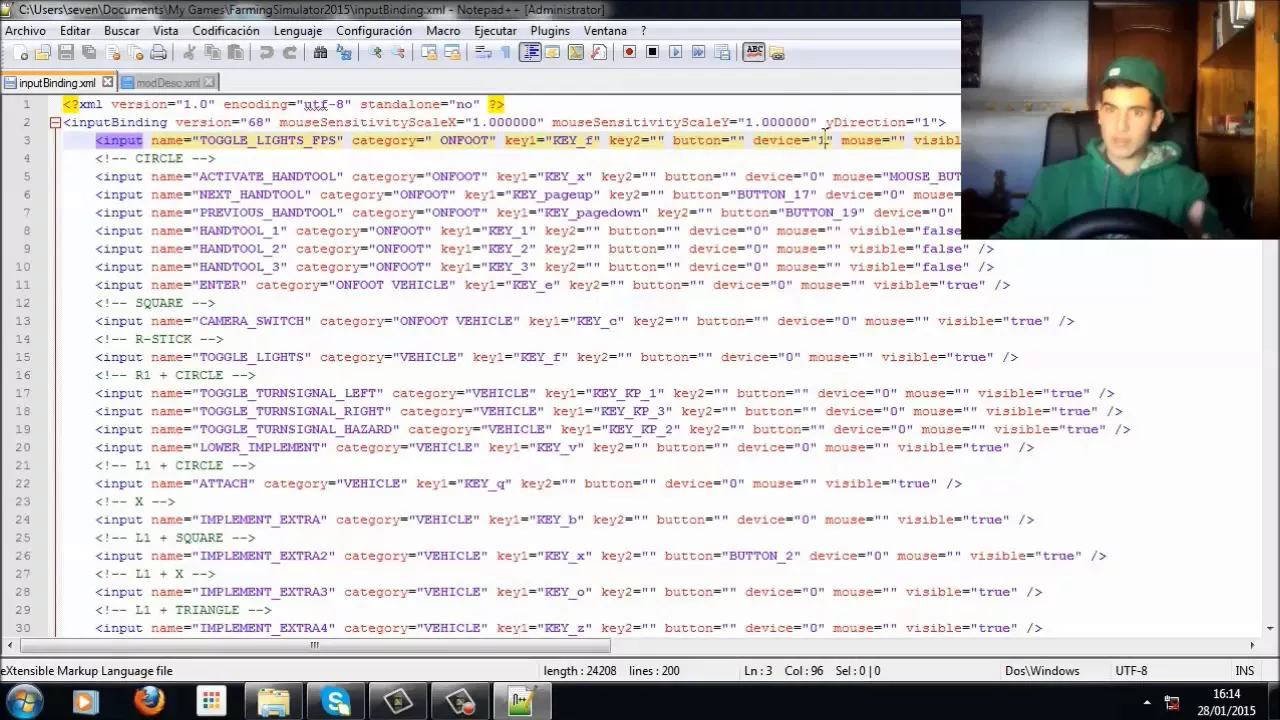Open the ? help menu
The height and width of the screenshot is (720, 1280).
coord(643,31)
